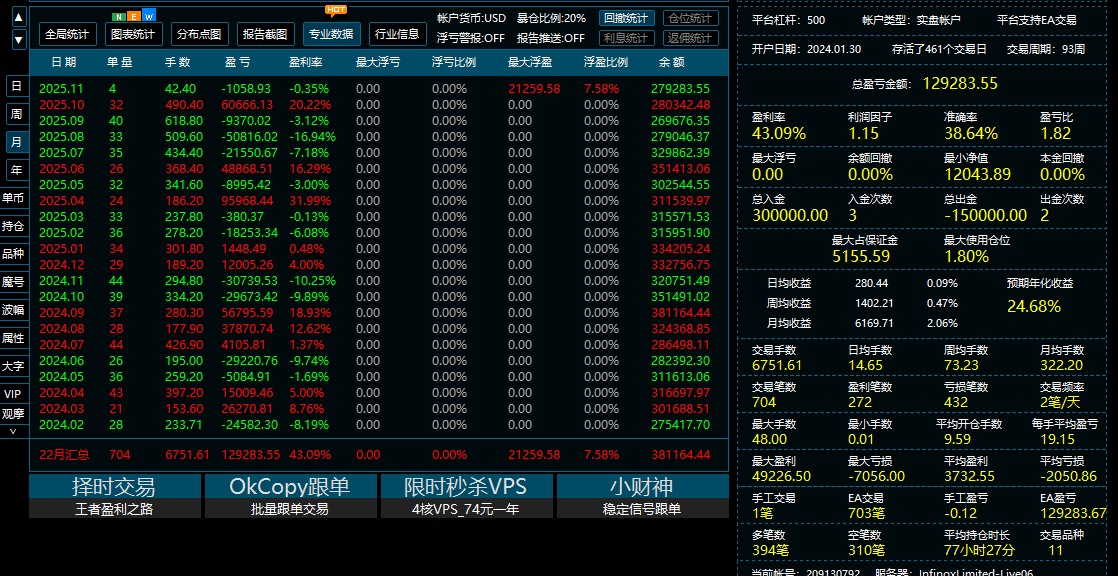This screenshot has width=1118, height=576.
Task: Open the 品种 sidebar item
Action: 13,254
